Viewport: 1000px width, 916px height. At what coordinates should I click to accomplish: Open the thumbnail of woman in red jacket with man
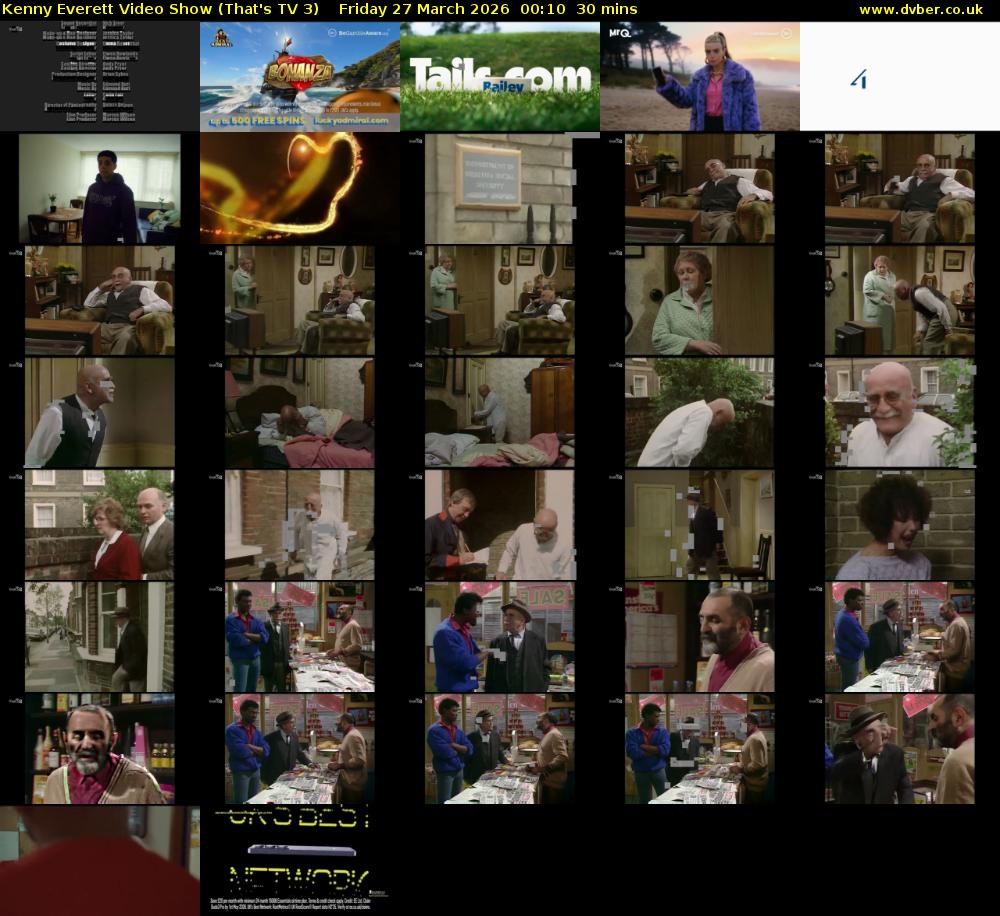click(99, 525)
